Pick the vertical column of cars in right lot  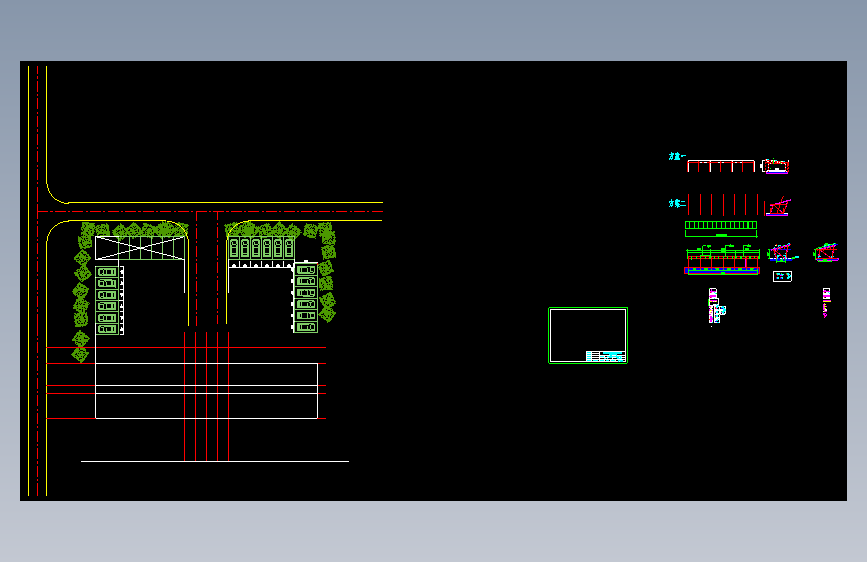[x=305, y=298]
